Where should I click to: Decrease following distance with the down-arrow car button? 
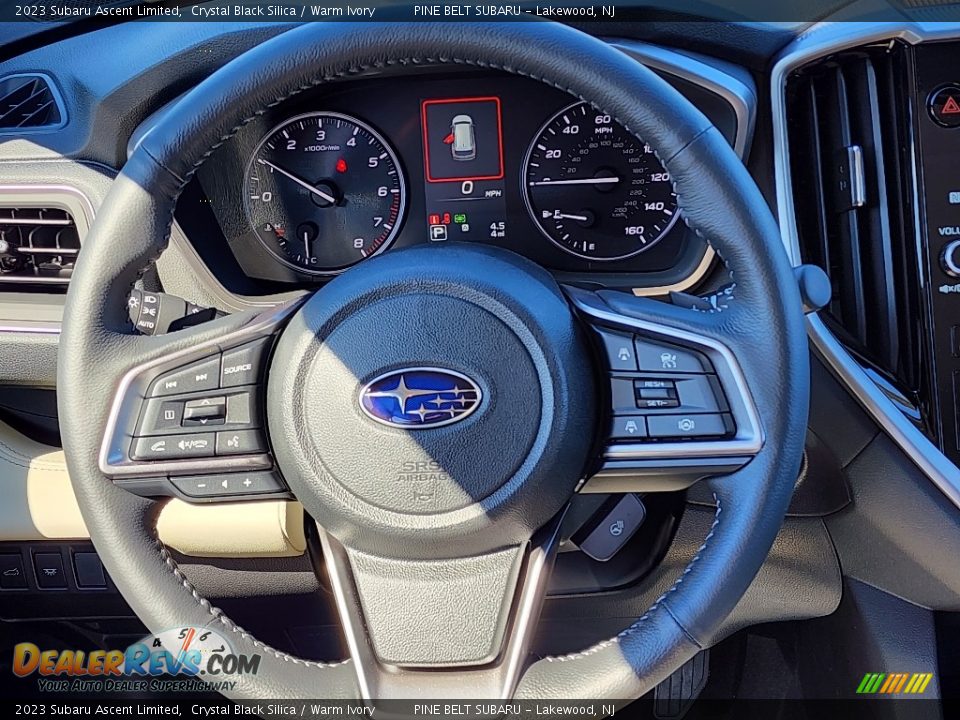[x=630, y=426]
